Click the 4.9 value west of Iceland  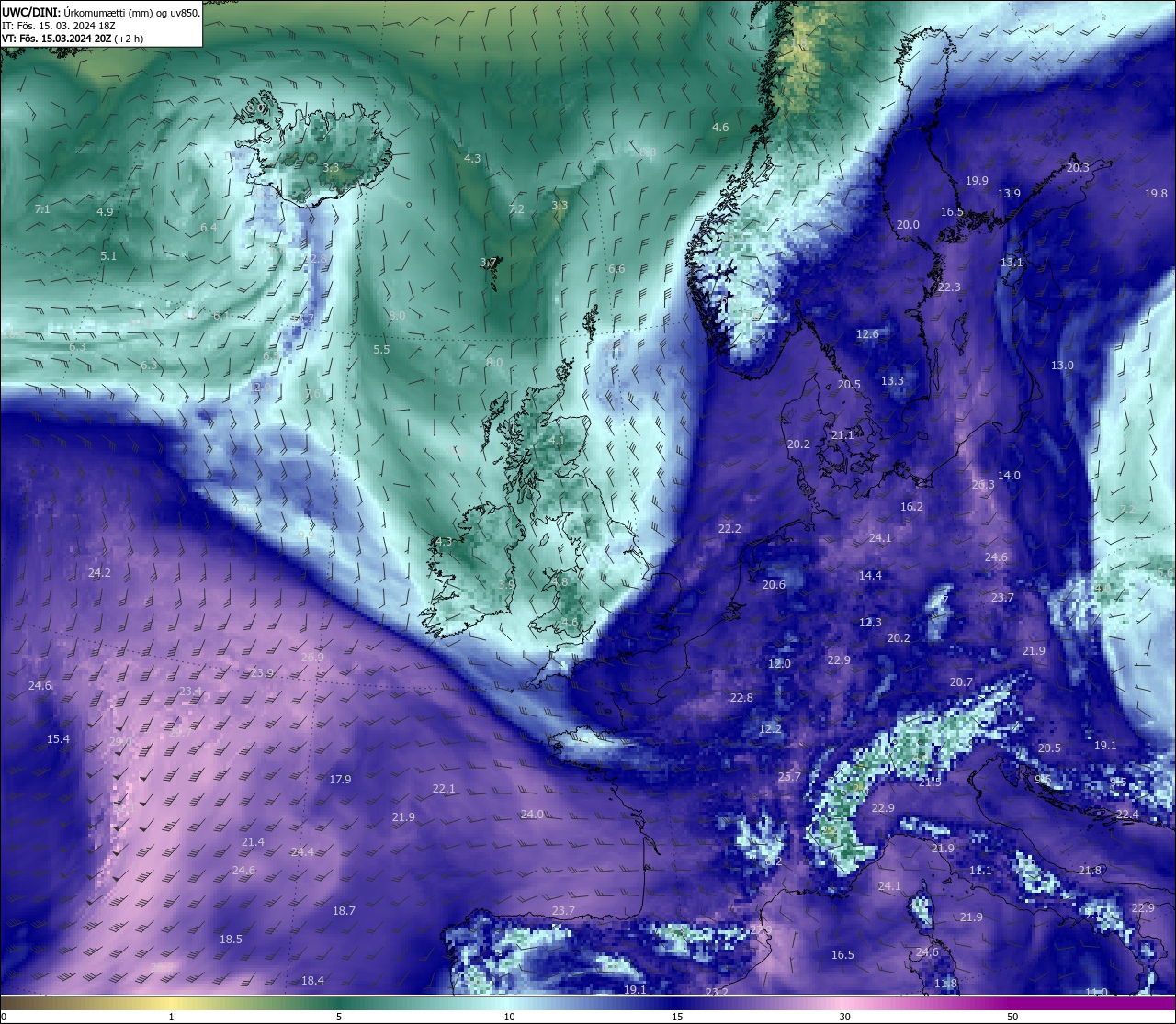click(x=105, y=211)
